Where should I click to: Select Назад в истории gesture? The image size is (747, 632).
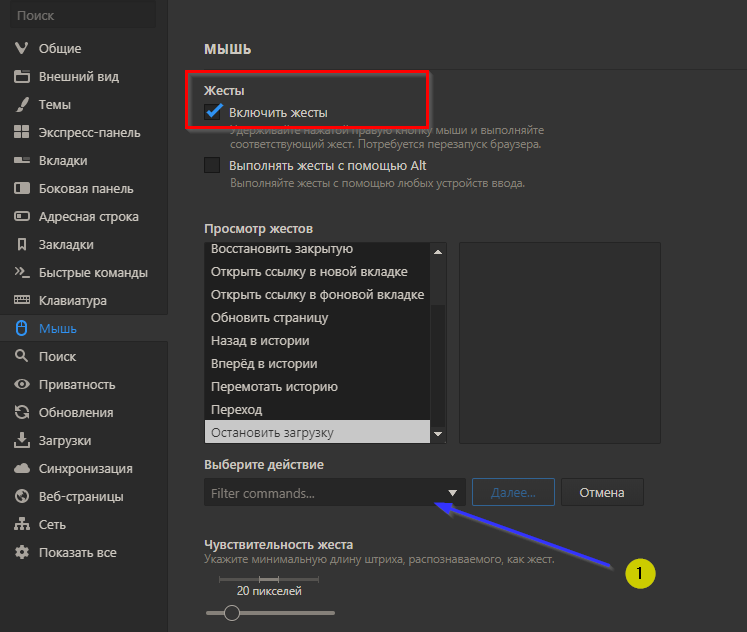point(317,340)
